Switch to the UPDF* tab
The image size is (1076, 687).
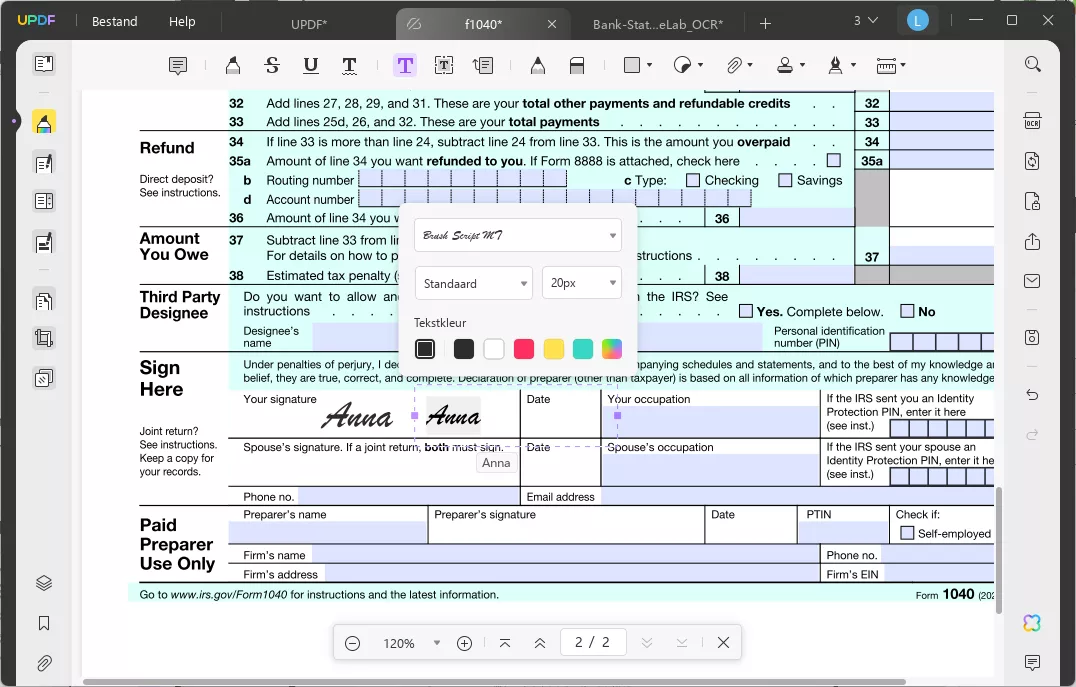pos(309,24)
